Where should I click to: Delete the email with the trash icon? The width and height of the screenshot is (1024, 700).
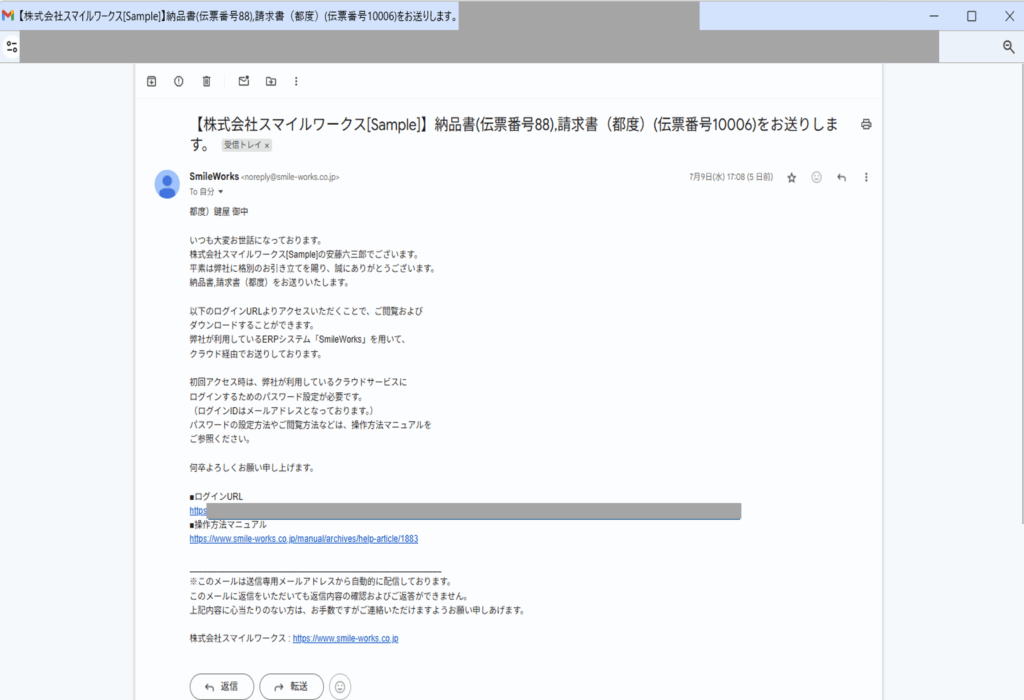click(206, 82)
